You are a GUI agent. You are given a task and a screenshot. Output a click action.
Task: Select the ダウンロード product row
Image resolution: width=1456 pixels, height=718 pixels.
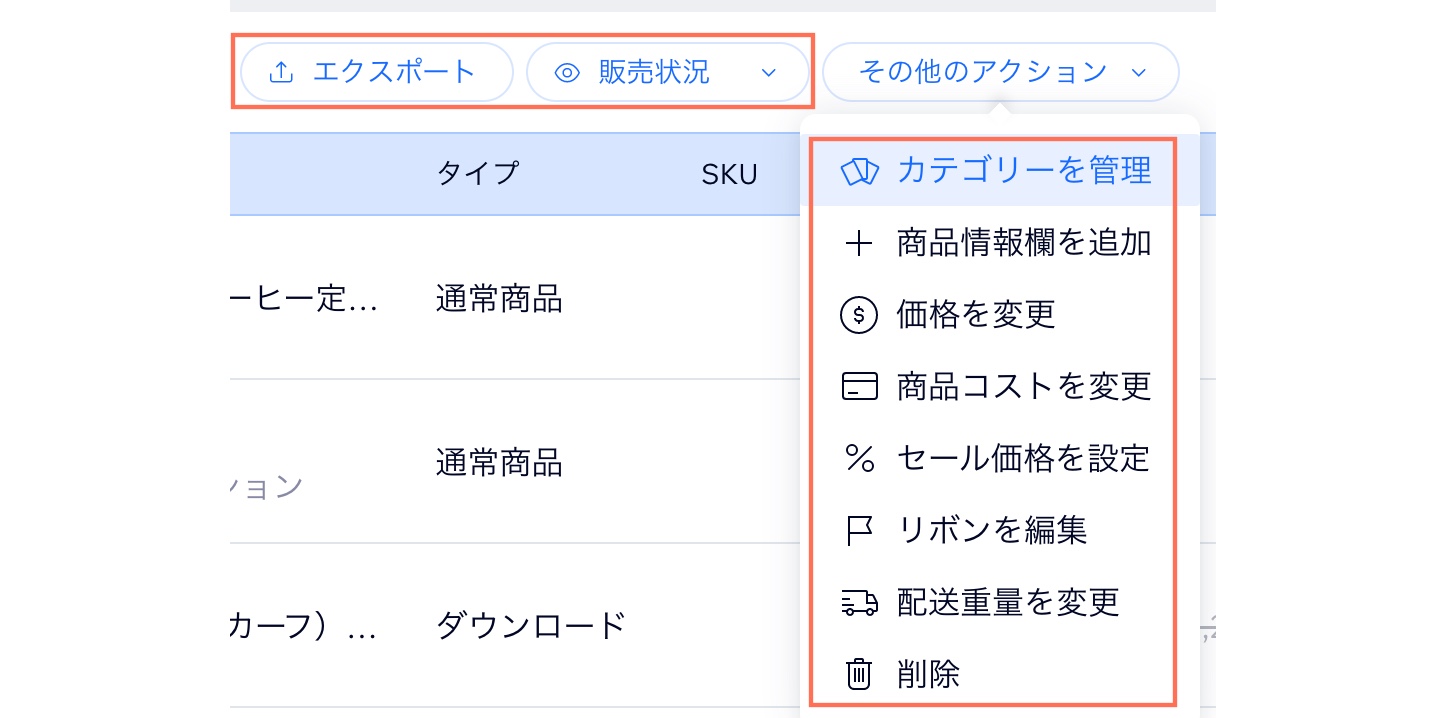[530, 625]
